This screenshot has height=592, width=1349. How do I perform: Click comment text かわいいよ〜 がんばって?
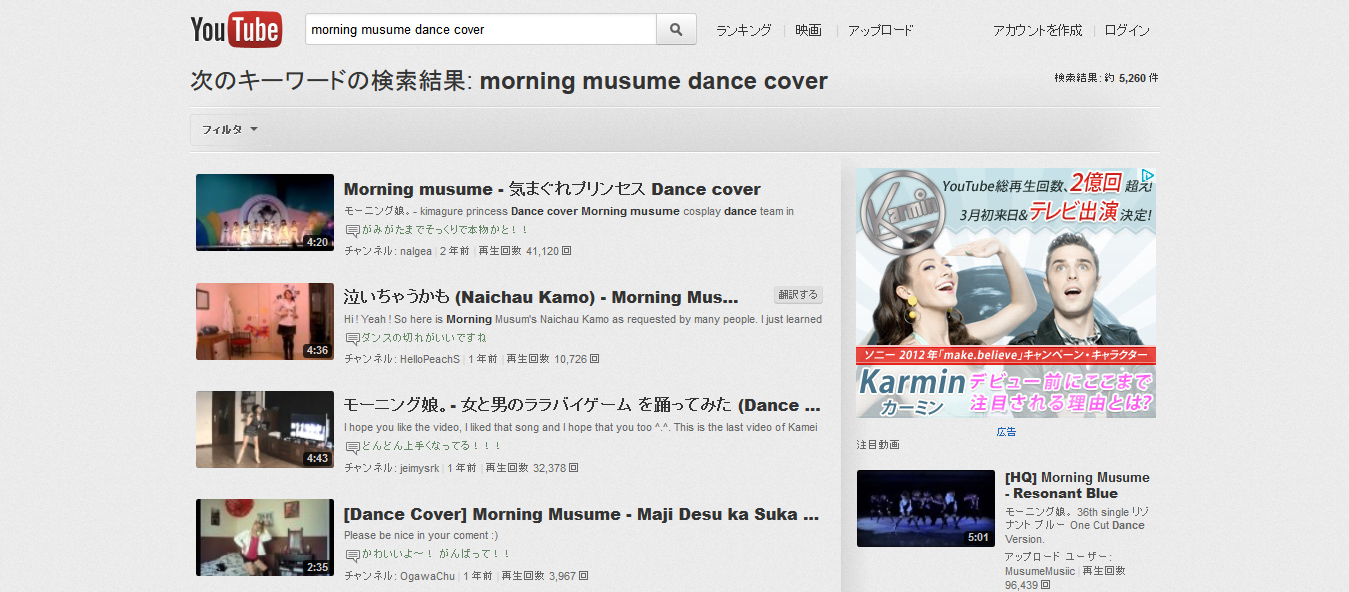point(435,555)
